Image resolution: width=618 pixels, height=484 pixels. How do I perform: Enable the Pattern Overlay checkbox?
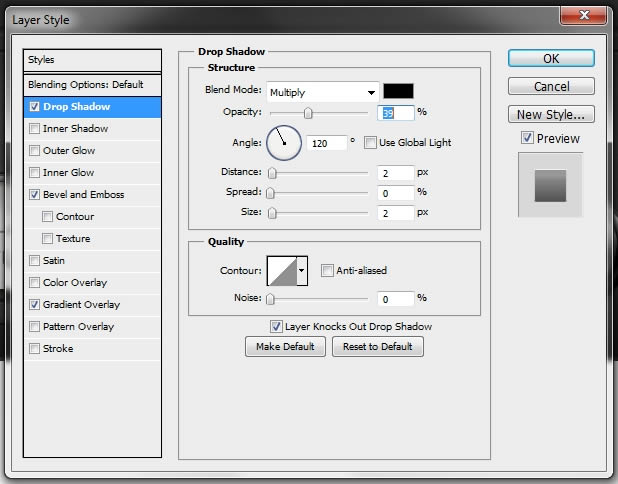coord(34,326)
